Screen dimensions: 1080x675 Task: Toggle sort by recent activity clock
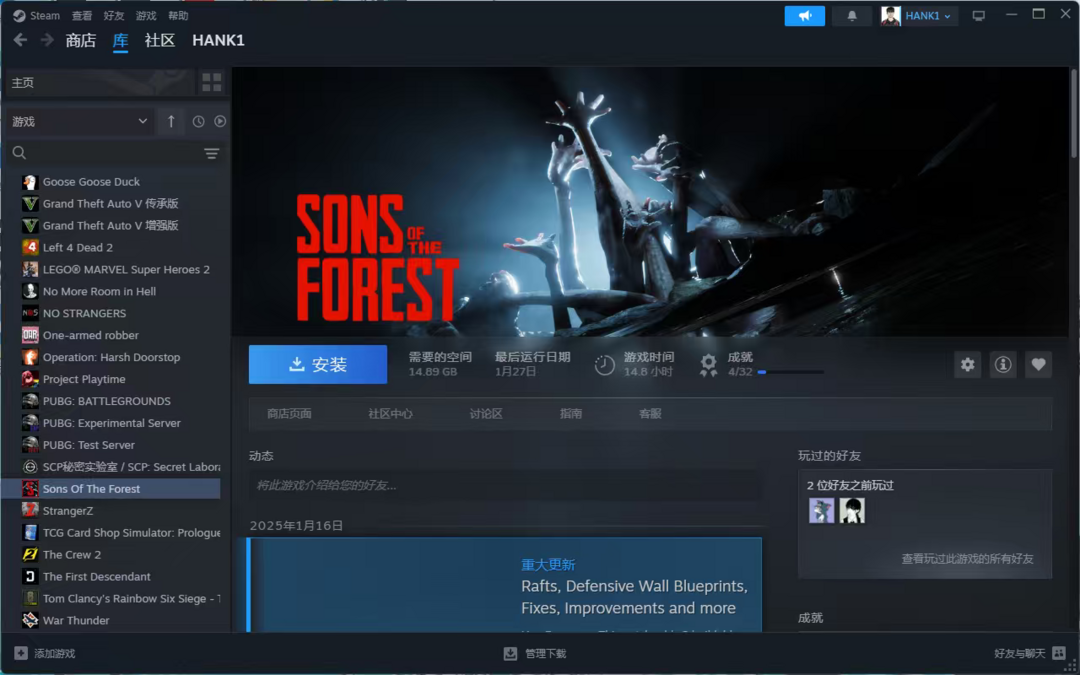click(x=198, y=121)
